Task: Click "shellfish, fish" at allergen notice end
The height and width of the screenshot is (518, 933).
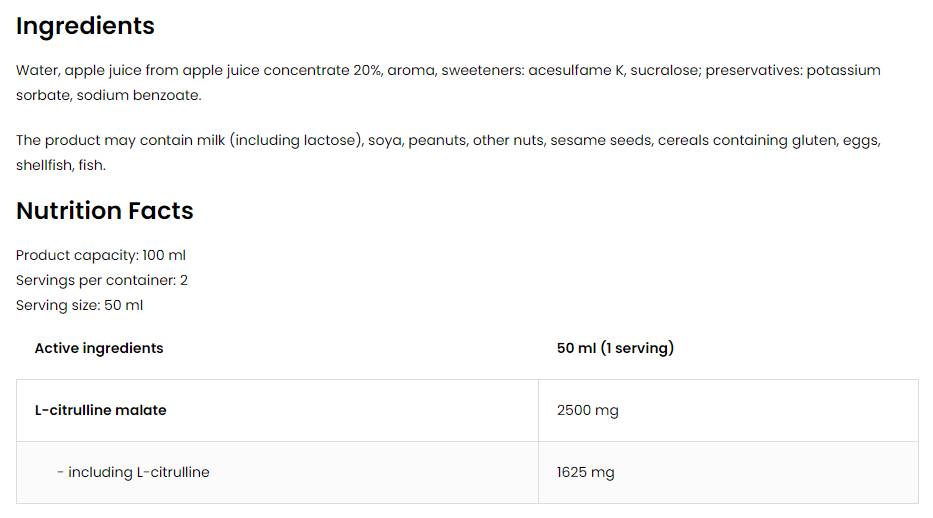Action: pyautogui.click(x=60, y=165)
